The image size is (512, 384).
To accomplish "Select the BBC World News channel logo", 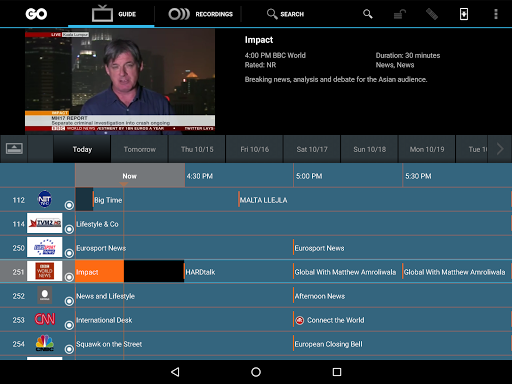I will 45,271.
